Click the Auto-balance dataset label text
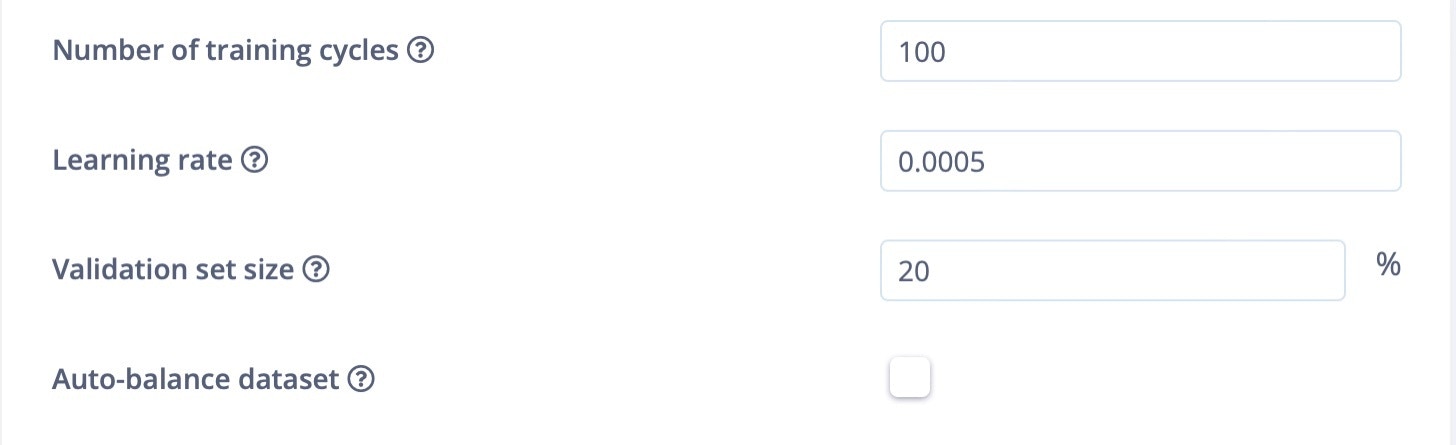 point(196,380)
